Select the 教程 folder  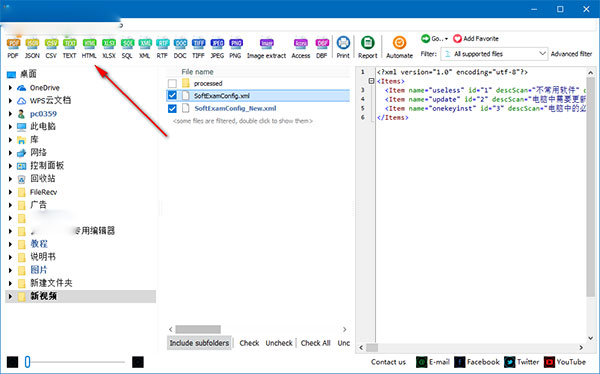(x=39, y=244)
